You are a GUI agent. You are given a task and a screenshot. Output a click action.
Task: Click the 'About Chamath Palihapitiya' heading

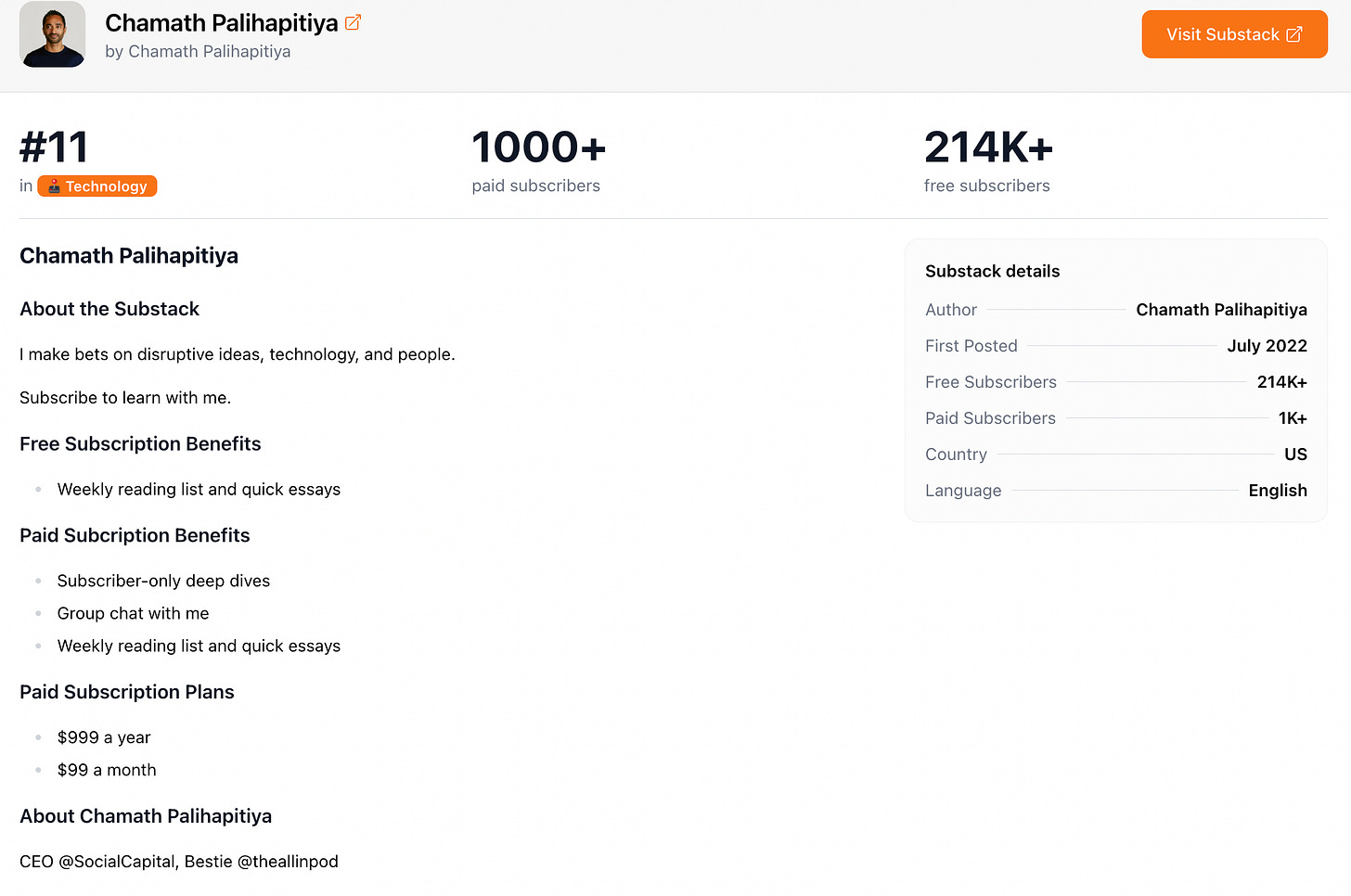(x=146, y=816)
